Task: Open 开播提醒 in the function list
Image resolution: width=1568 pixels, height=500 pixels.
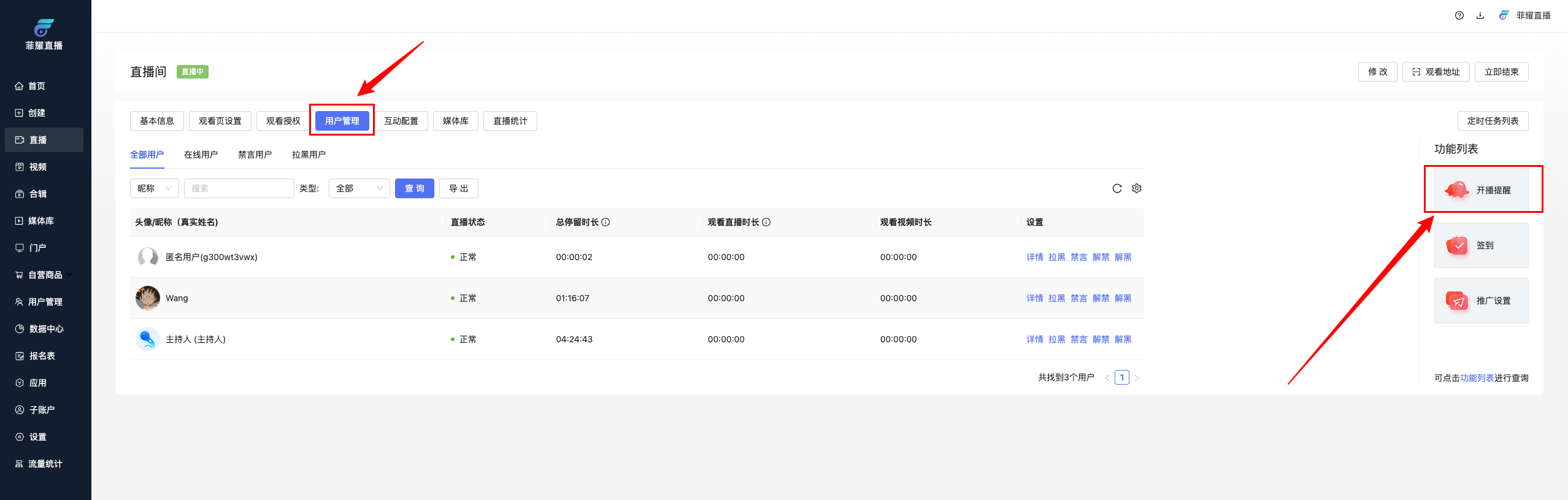Action: pyautogui.click(x=1481, y=190)
